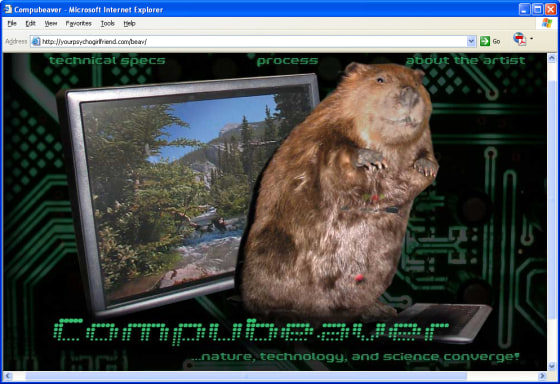Maximize the Internet Explorer window
The image size is (560, 384).
click(x=538, y=9)
